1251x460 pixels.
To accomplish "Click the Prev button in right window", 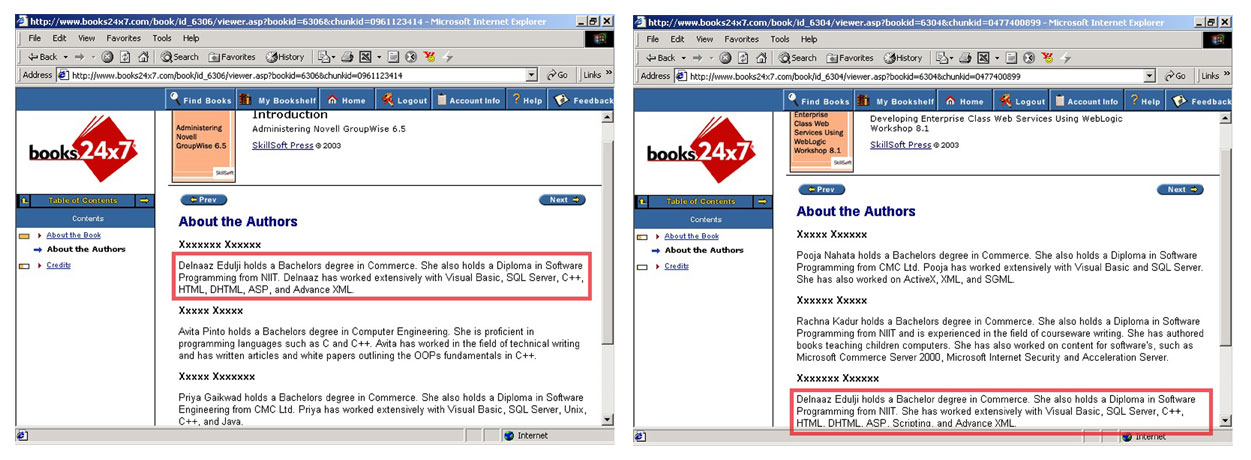I will 821,189.
